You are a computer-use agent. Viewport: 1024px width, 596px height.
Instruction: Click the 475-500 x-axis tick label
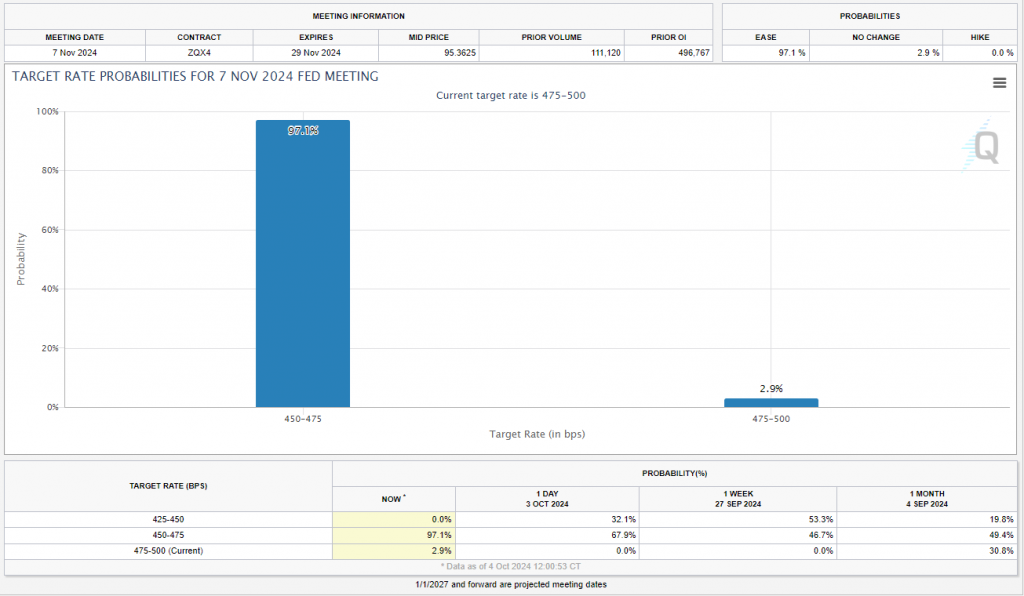[x=770, y=419]
